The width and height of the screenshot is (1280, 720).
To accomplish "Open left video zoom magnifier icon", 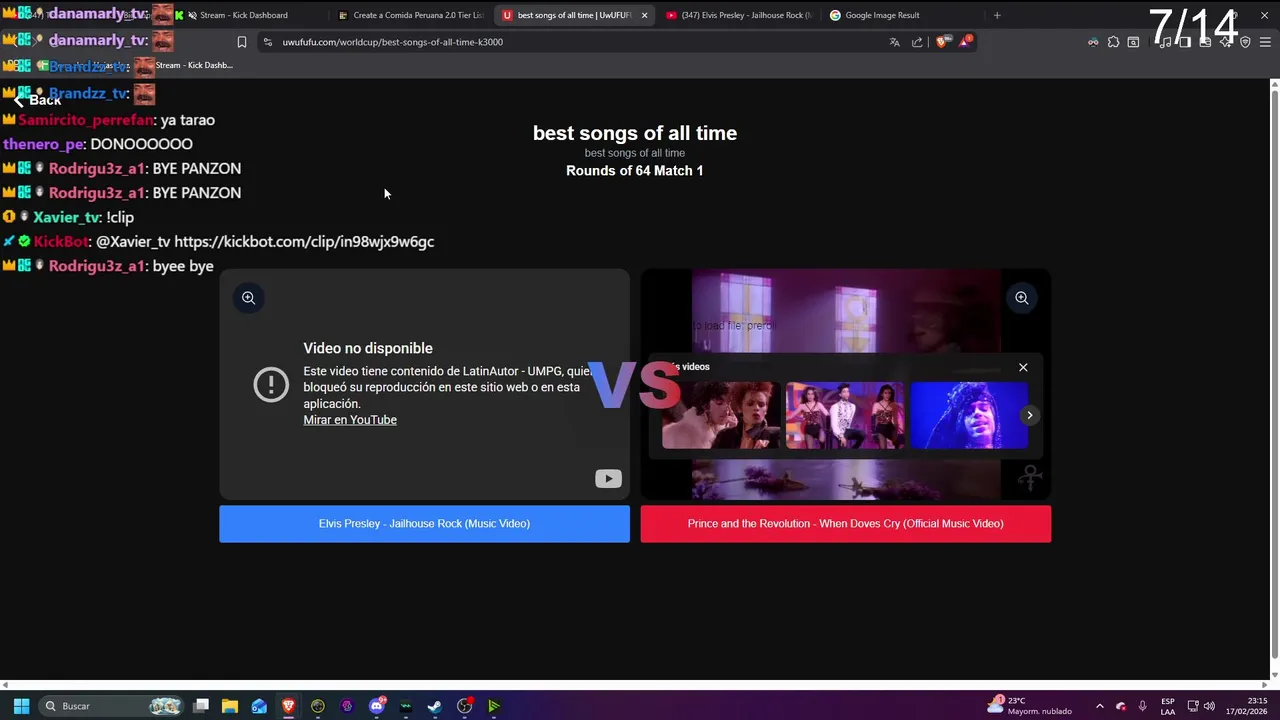I will [x=248, y=298].
